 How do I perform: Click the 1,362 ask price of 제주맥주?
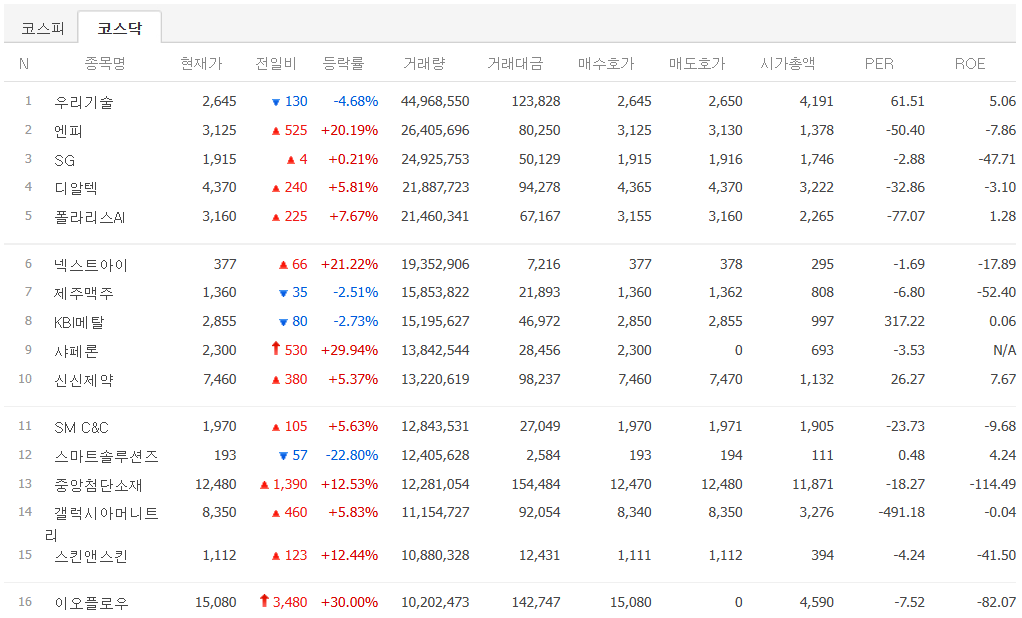tap(725, 292)
